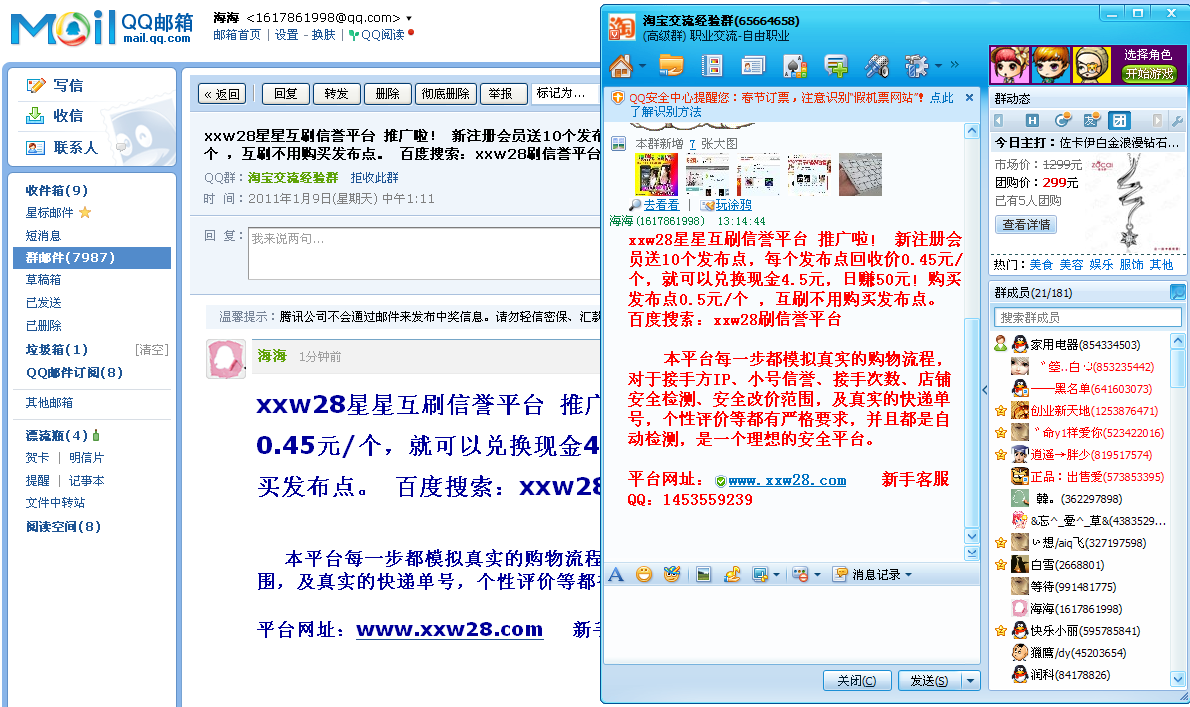Image resolution: width=1190 pixels, height=707 pixels.
Task: Open the font style 'A' icon
Action: click(x=616, y=574)
